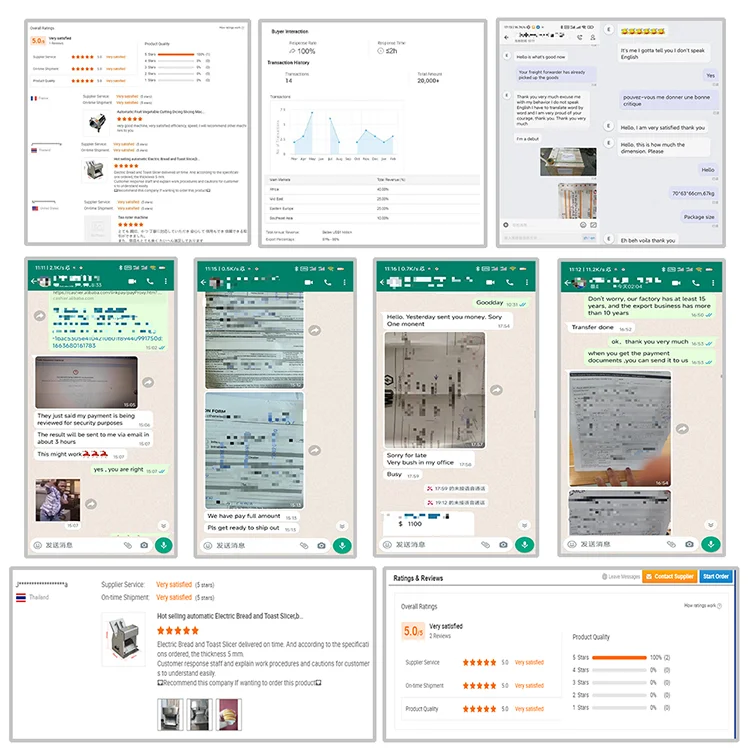This screenshot has width=750, height=750.
Task: Click the blue Start Order button
Action: coord(716,576)
